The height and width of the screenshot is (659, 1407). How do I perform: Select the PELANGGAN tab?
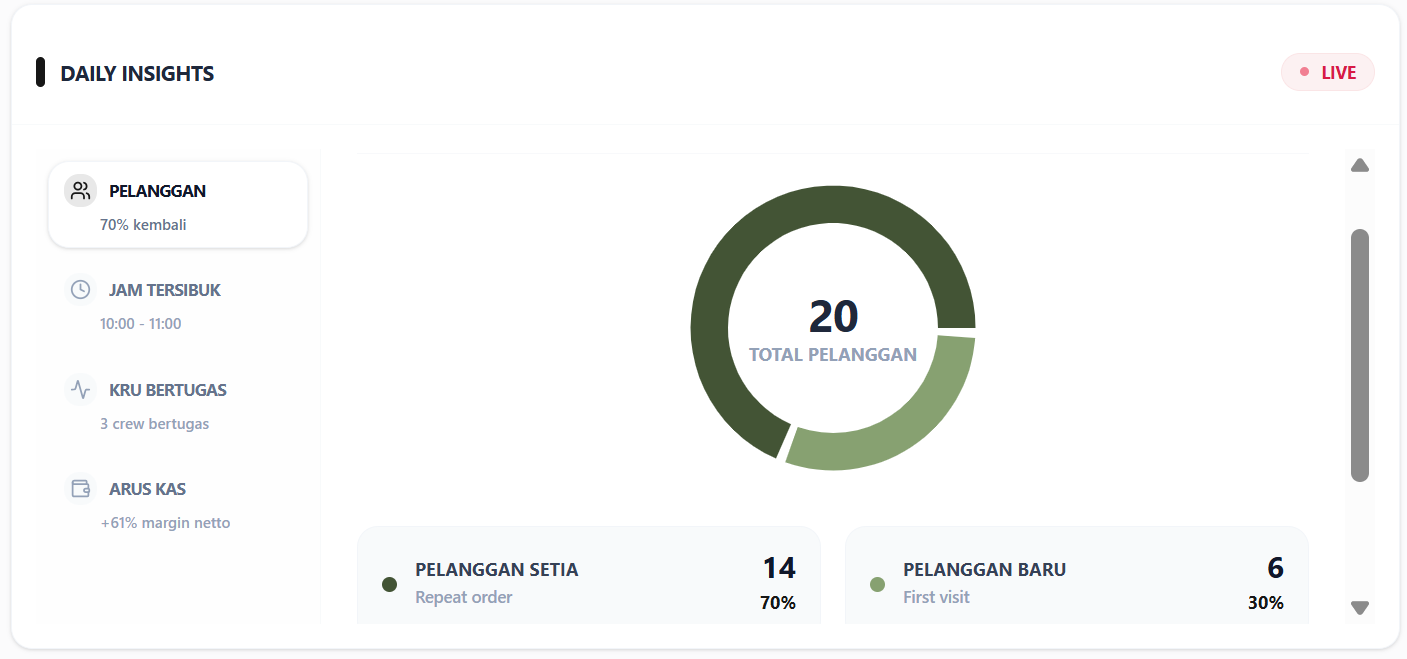click(178, 205)
